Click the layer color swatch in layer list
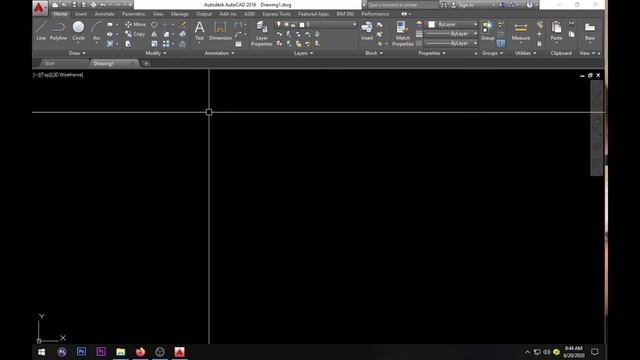This screenshot has width=640, height=360. coord(302,24)
